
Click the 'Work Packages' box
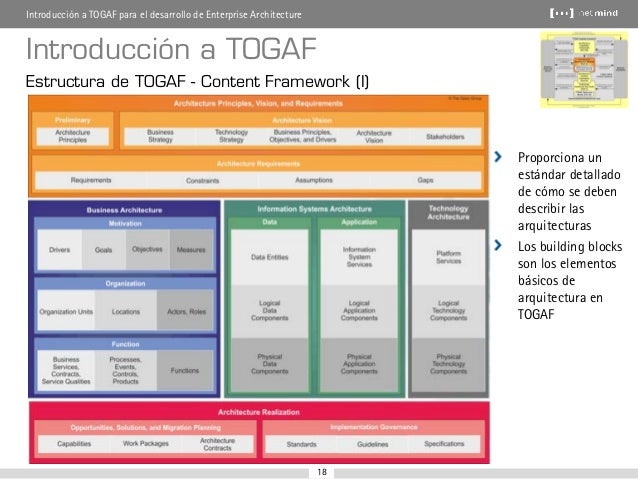point(146,444)
